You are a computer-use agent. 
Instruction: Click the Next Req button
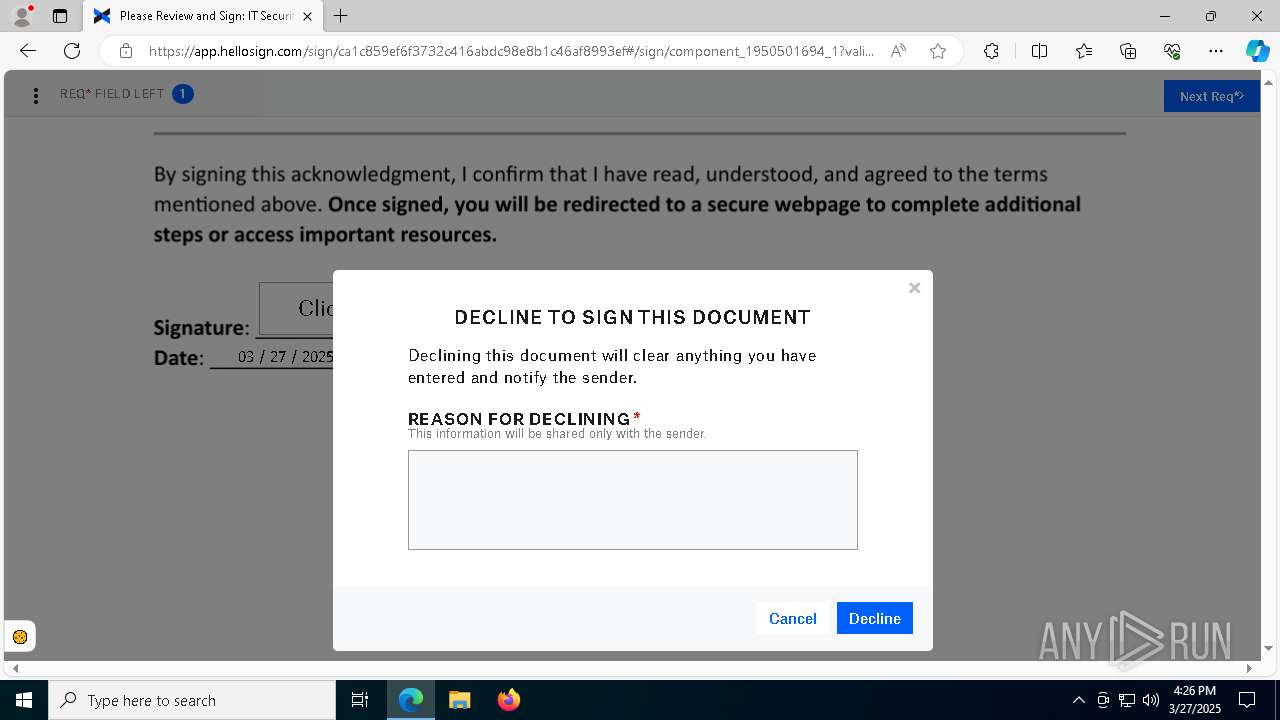[1211, 96]
